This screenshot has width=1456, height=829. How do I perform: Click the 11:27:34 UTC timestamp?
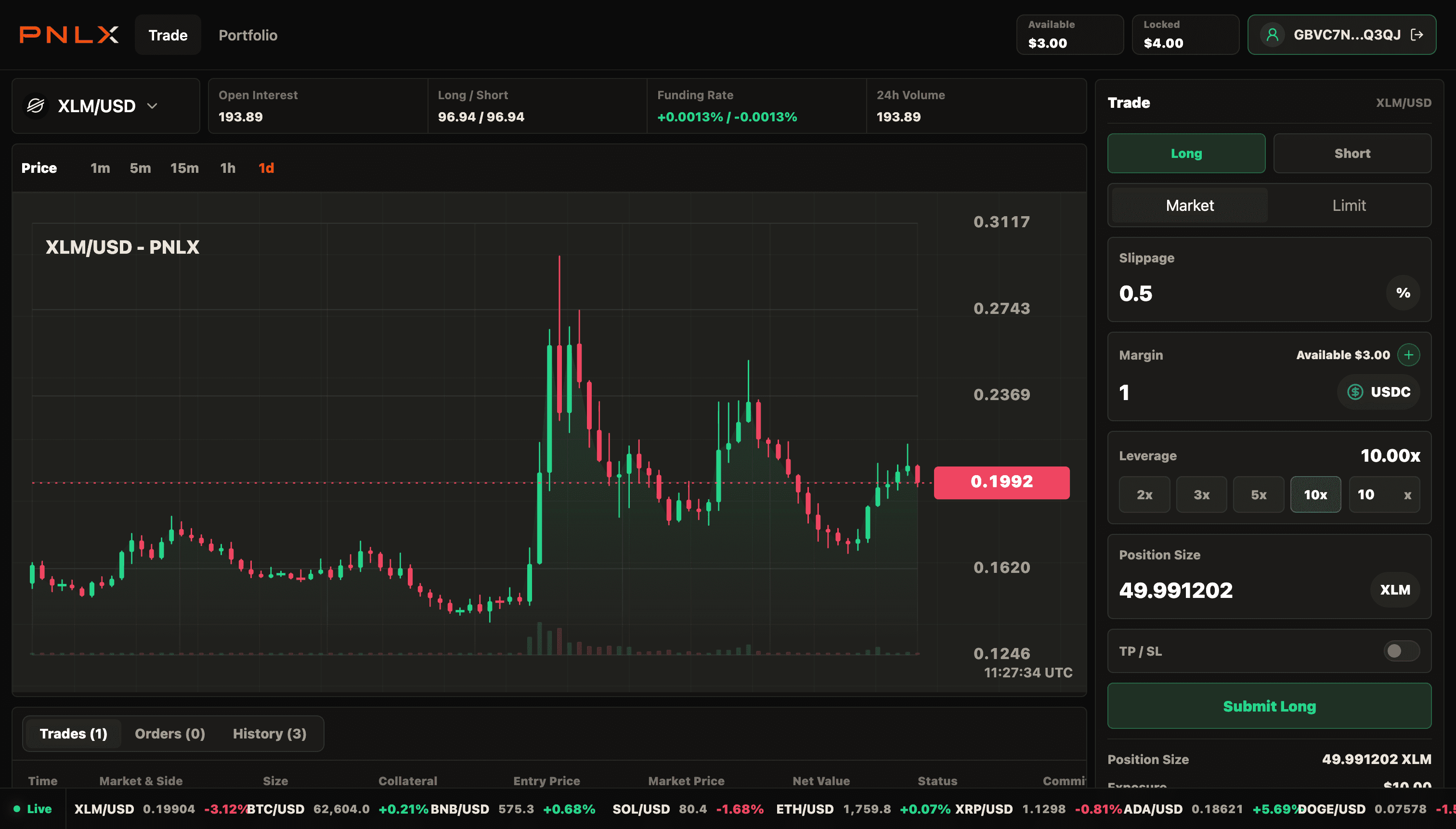tap(1028, 673)
